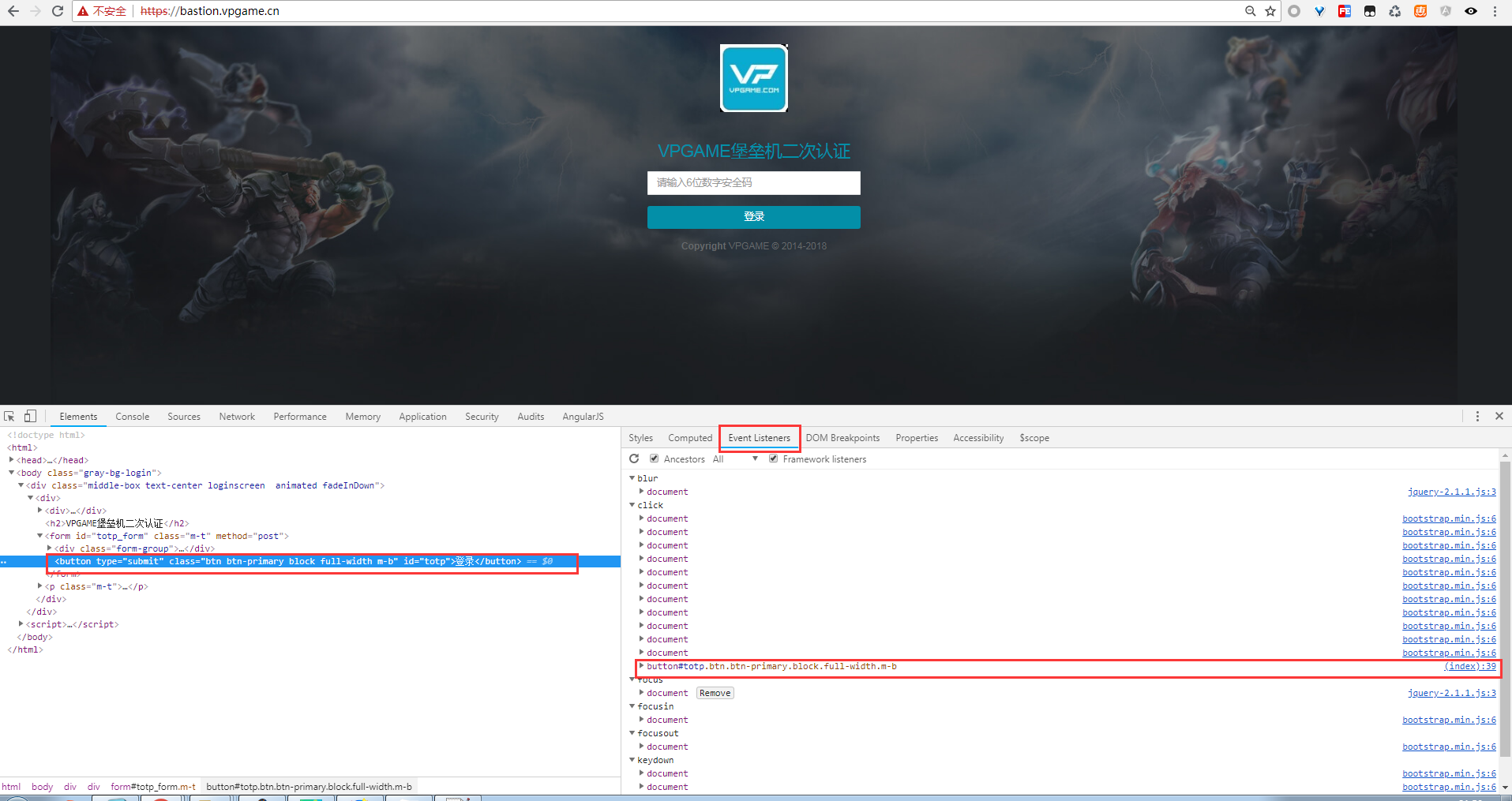Open the Audits tab
The height and width of the screenshot is (801, 1512).
pyautogui.click(x=531, y=417)
